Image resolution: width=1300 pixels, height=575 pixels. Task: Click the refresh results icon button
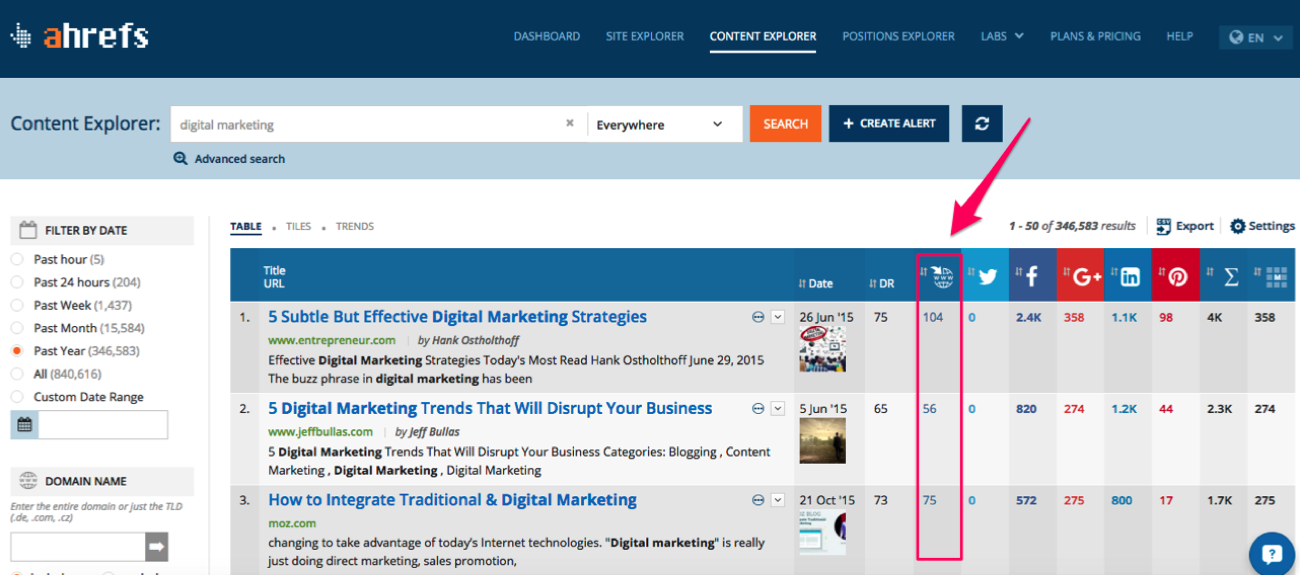tap(982, 124)
